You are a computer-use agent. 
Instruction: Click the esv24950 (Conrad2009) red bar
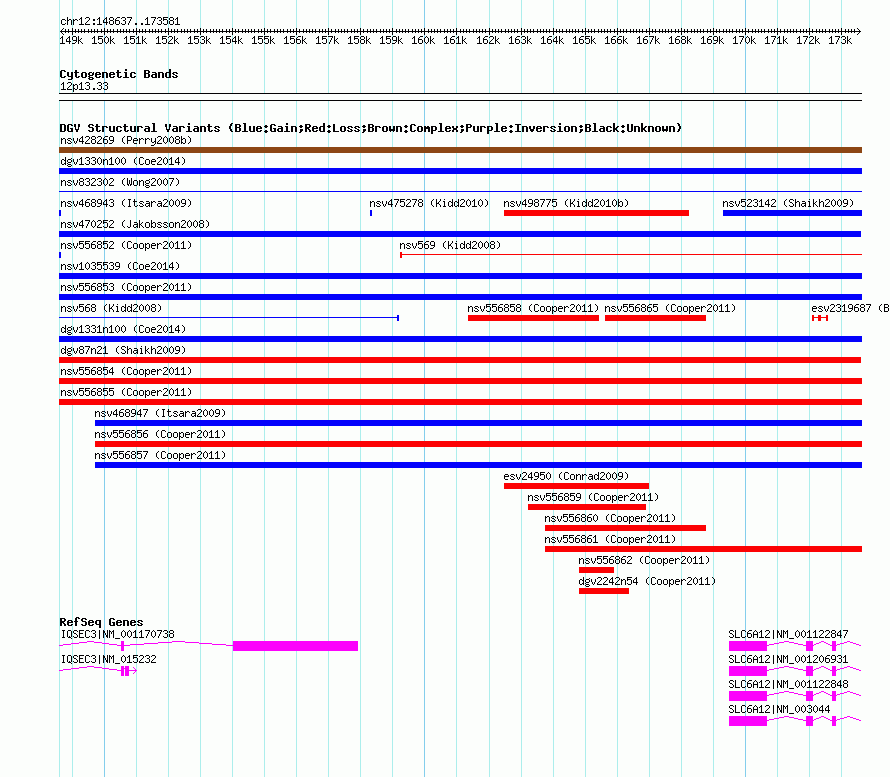[x=576, y=486]
